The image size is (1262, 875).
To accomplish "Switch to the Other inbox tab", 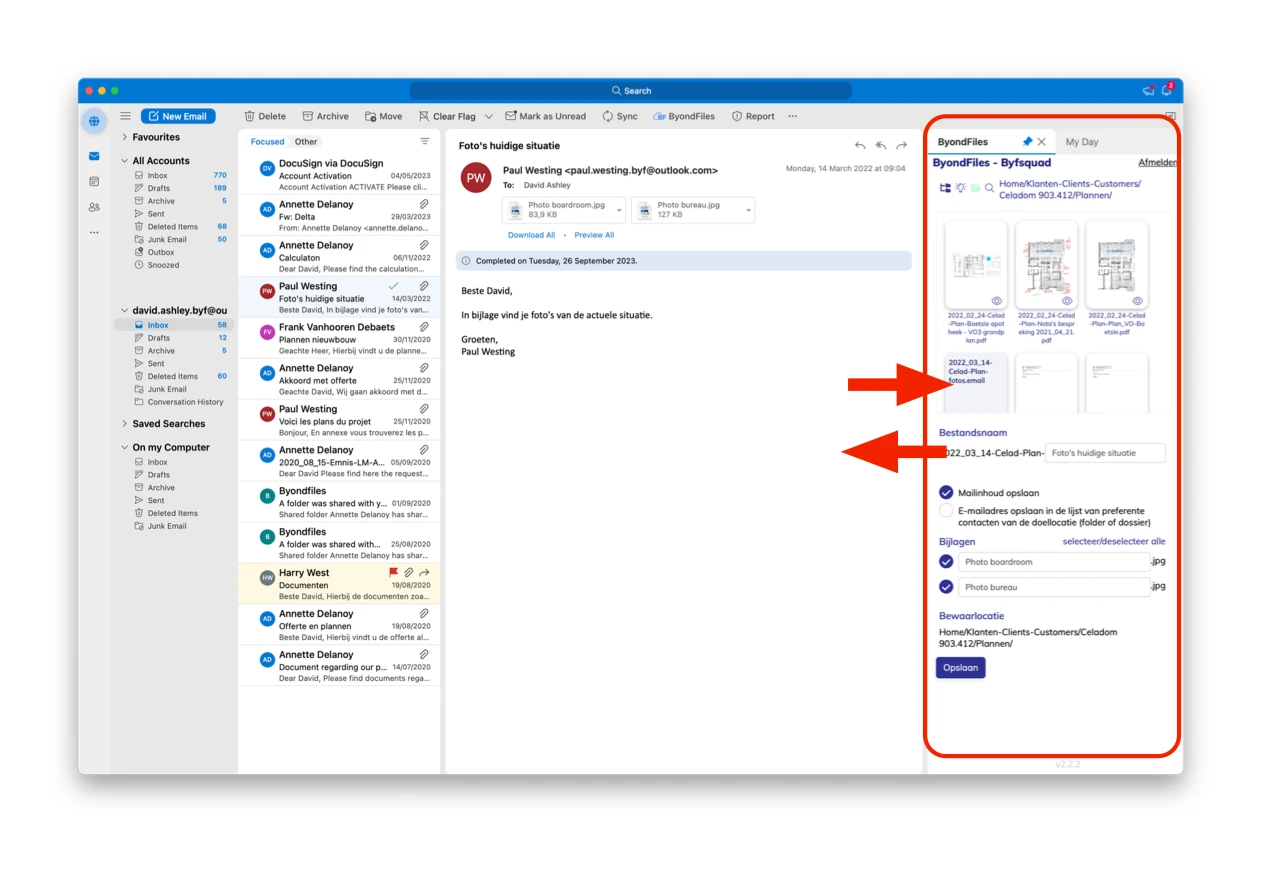I will (306, 142).
